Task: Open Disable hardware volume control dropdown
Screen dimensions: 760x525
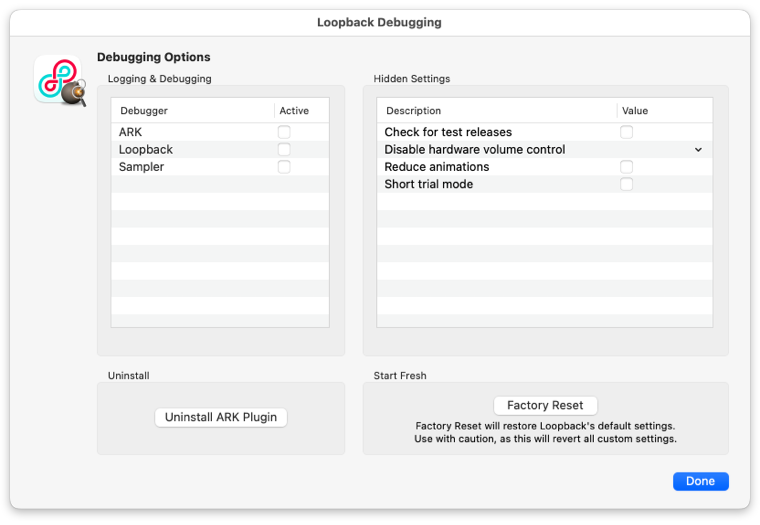Action: pos(698,149)
